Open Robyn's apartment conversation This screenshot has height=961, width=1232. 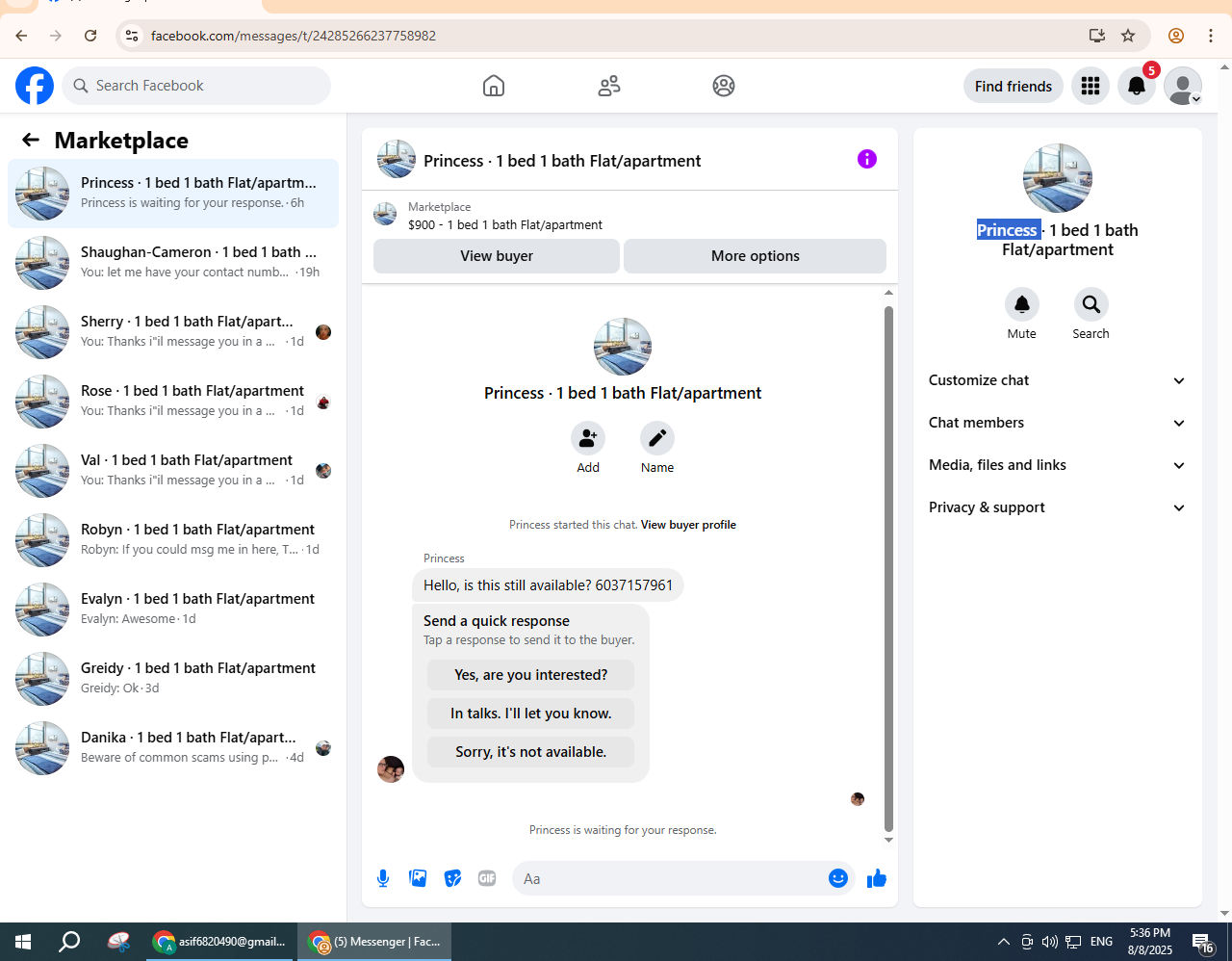(173, 540)
